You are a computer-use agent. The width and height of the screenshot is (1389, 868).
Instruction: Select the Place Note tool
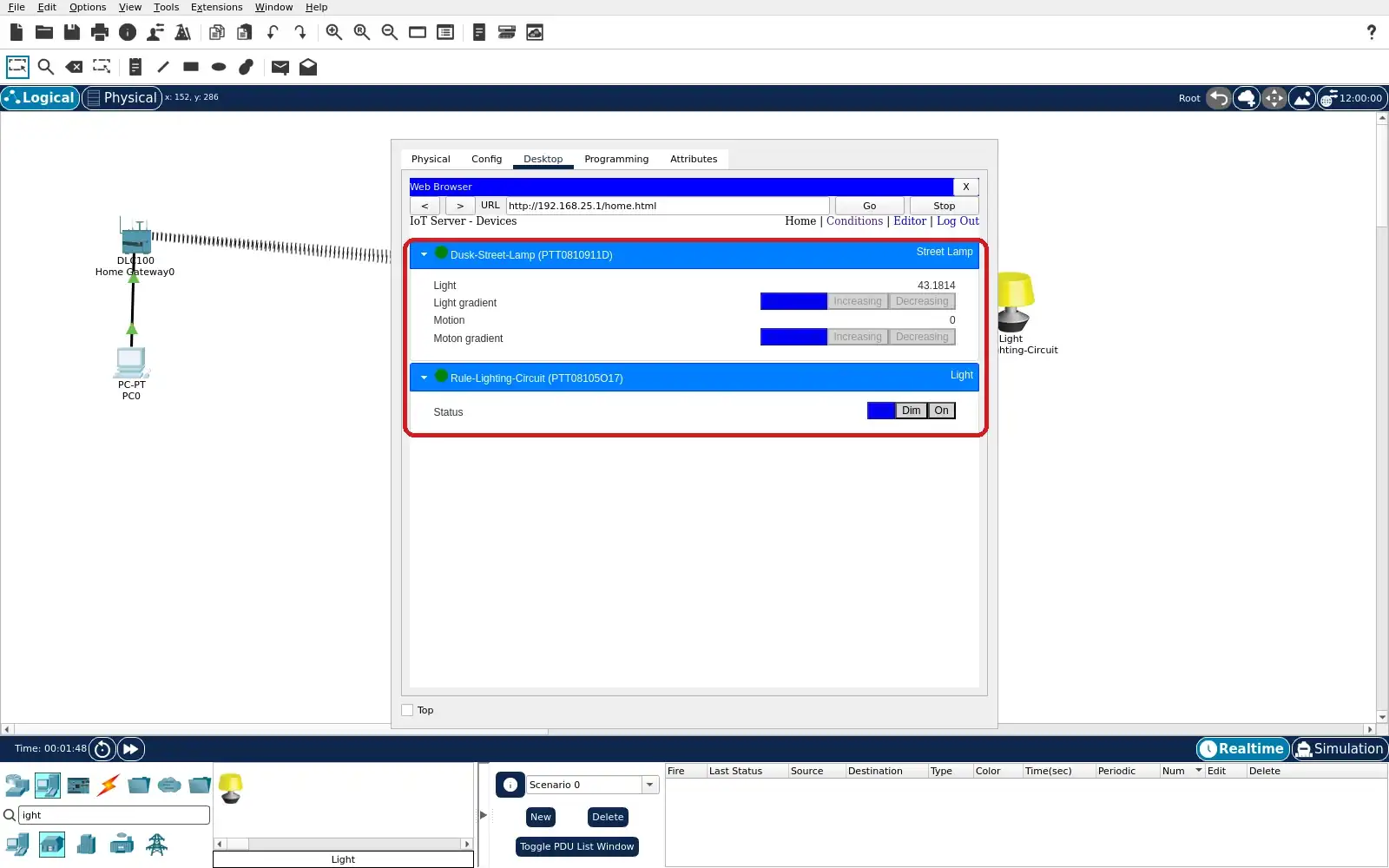pyautogui.click(x=135, y=67)
